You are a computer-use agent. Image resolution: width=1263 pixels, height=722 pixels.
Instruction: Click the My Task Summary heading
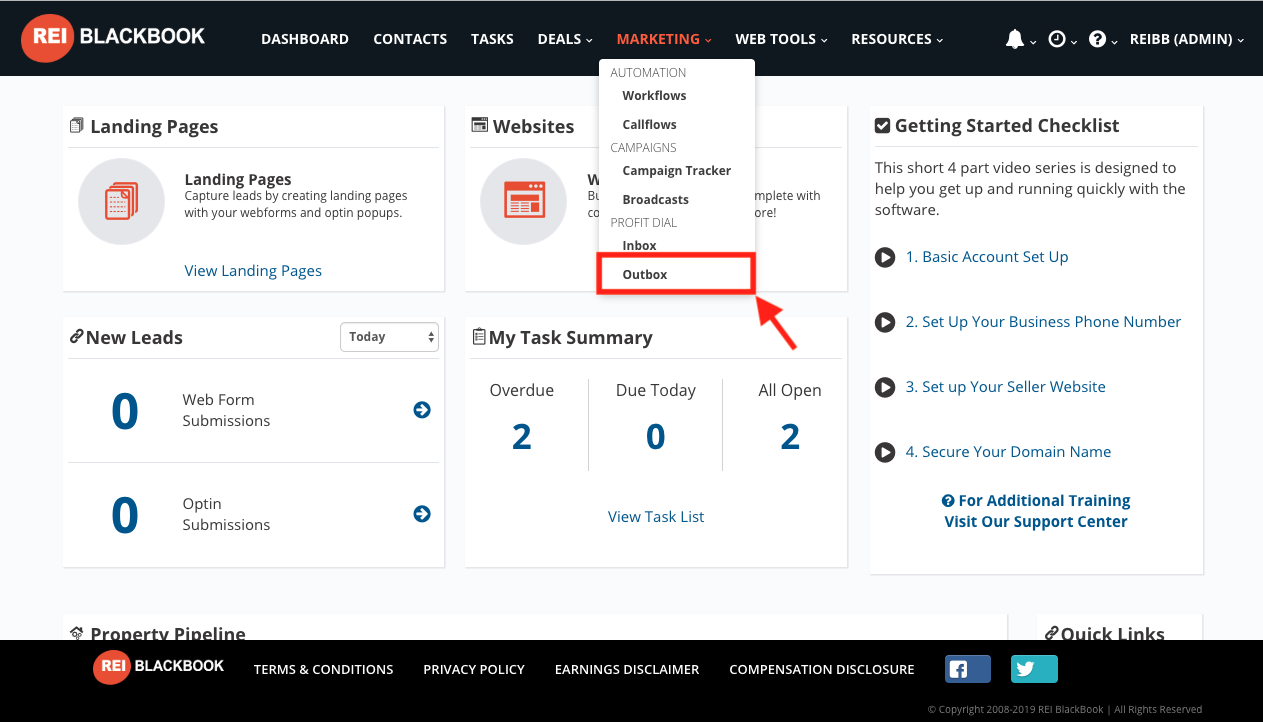pyautogui.click(x=562, y=338)
